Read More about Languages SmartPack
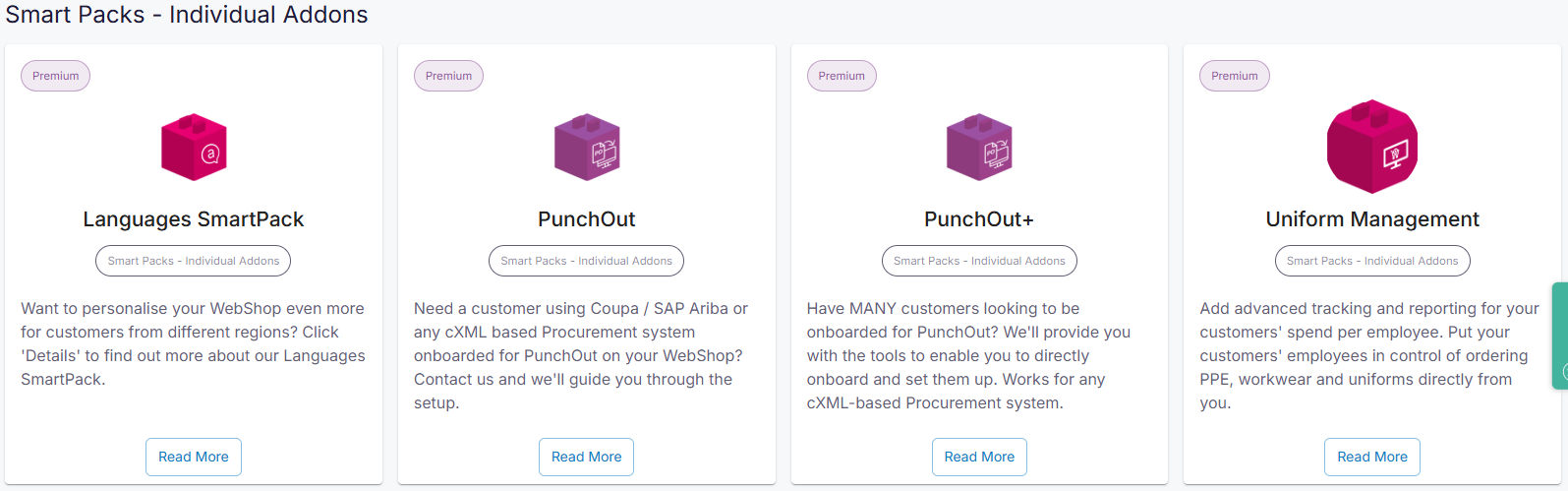 pyautogui.click(x=194, y=457)
